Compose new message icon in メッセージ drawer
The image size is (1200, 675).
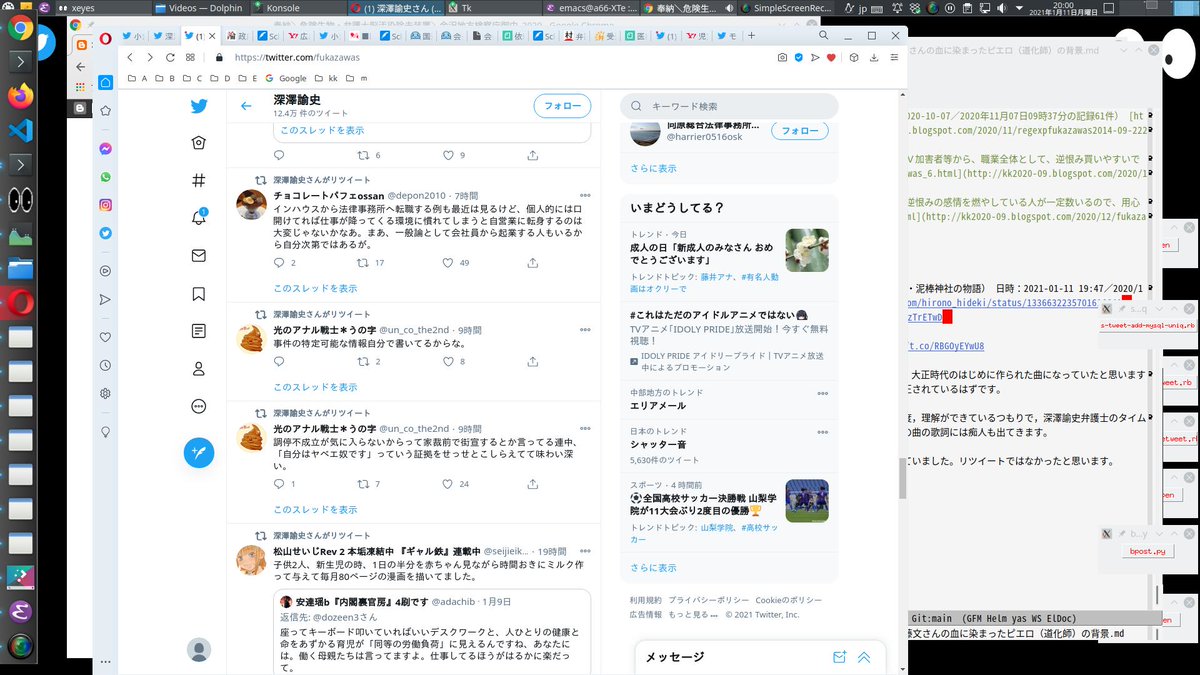point(840,658)
